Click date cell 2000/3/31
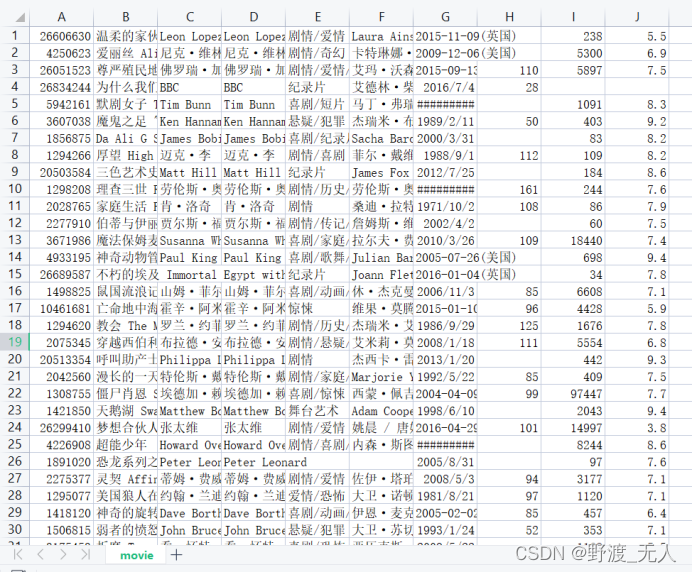 click(x=445, y=139)
